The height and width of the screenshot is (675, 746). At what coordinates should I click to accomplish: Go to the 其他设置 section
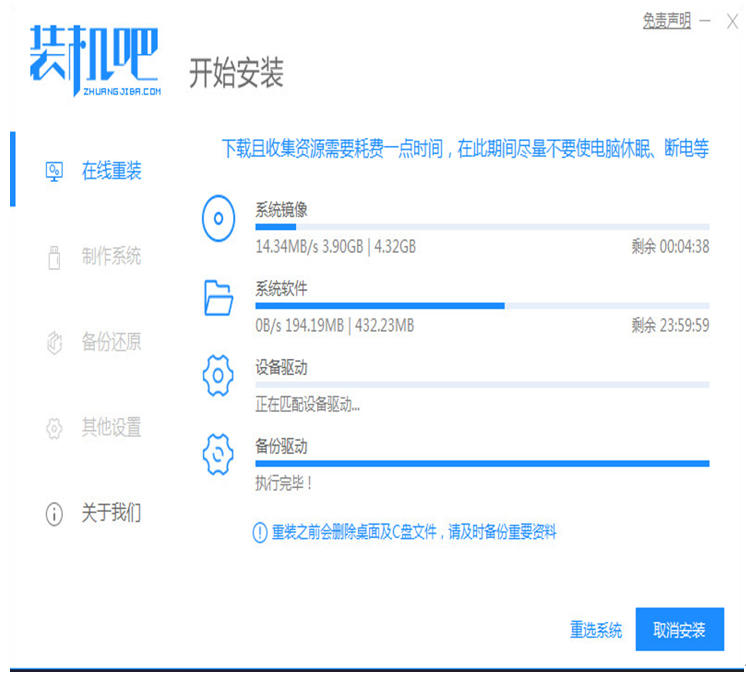click(x=111, y=428)
